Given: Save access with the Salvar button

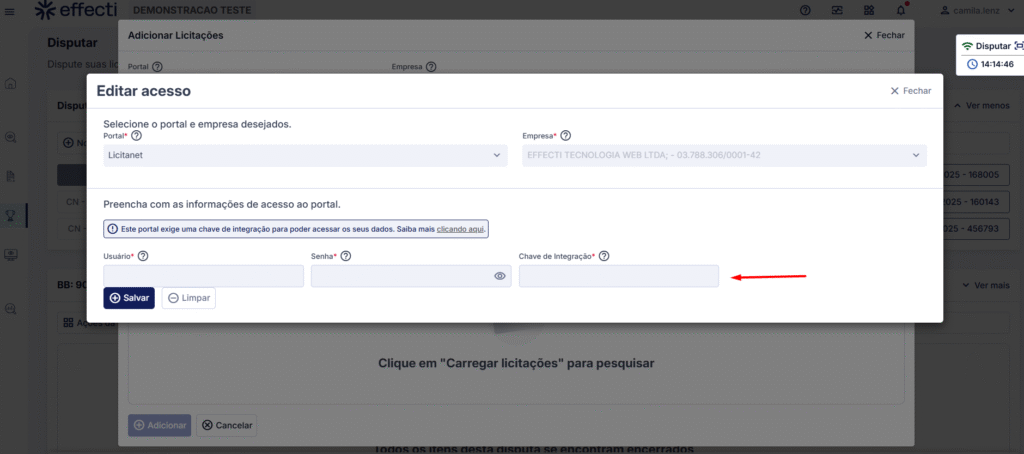Looking at the screenshot, I should pos(129,298).
